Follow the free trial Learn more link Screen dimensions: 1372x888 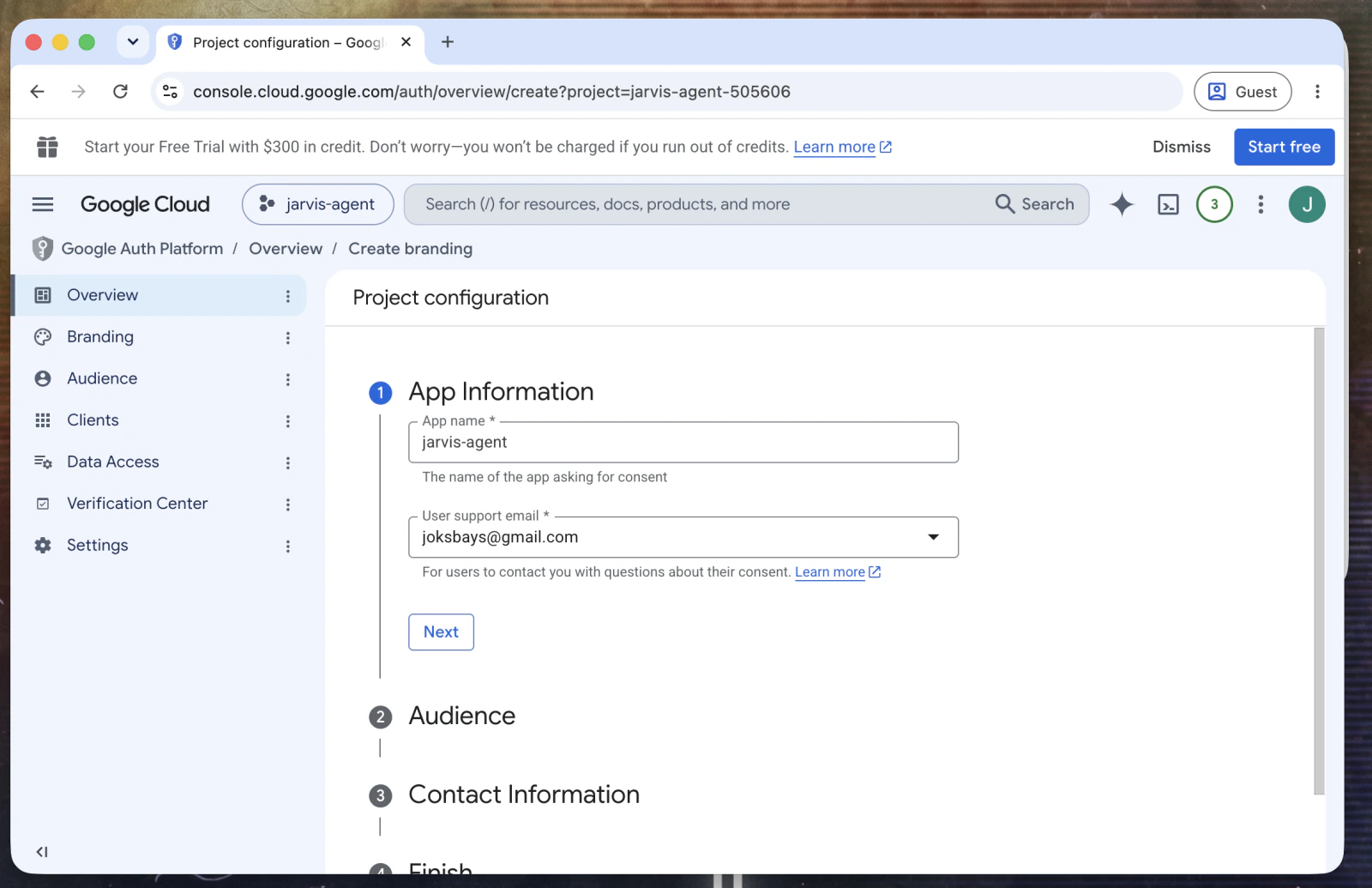[x=843, y=147]
